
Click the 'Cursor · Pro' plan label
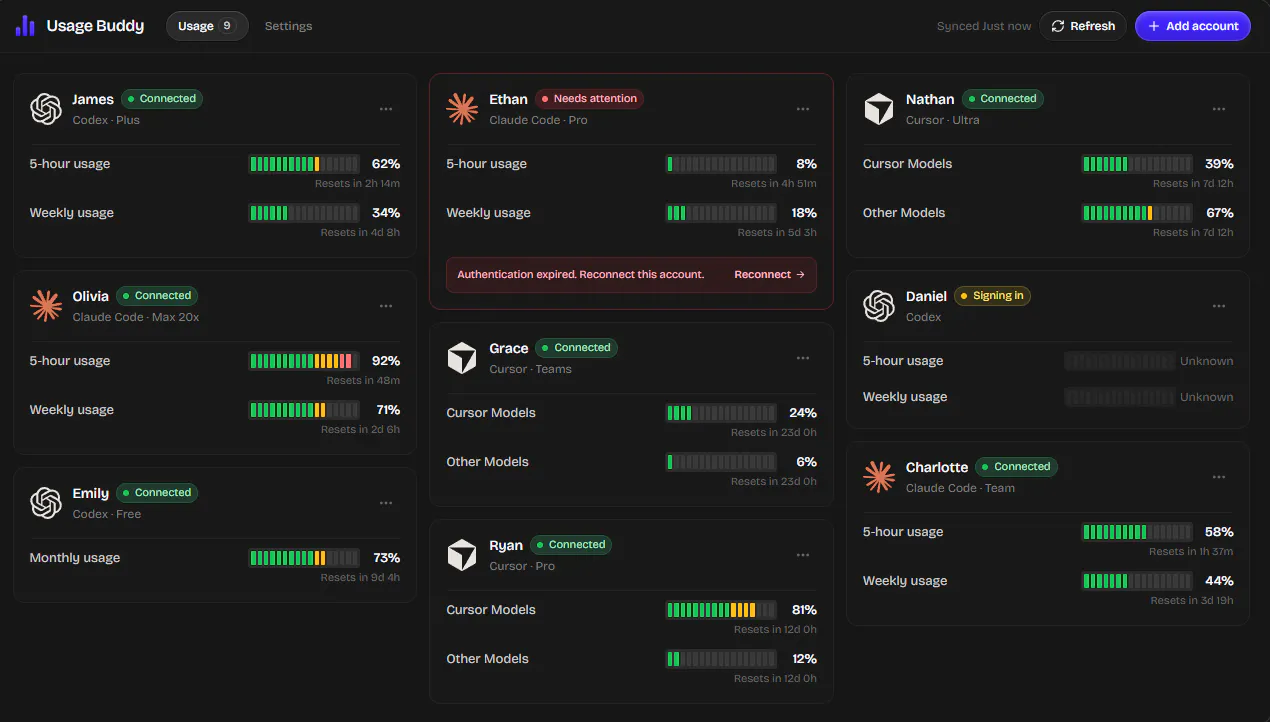point(522,566)
